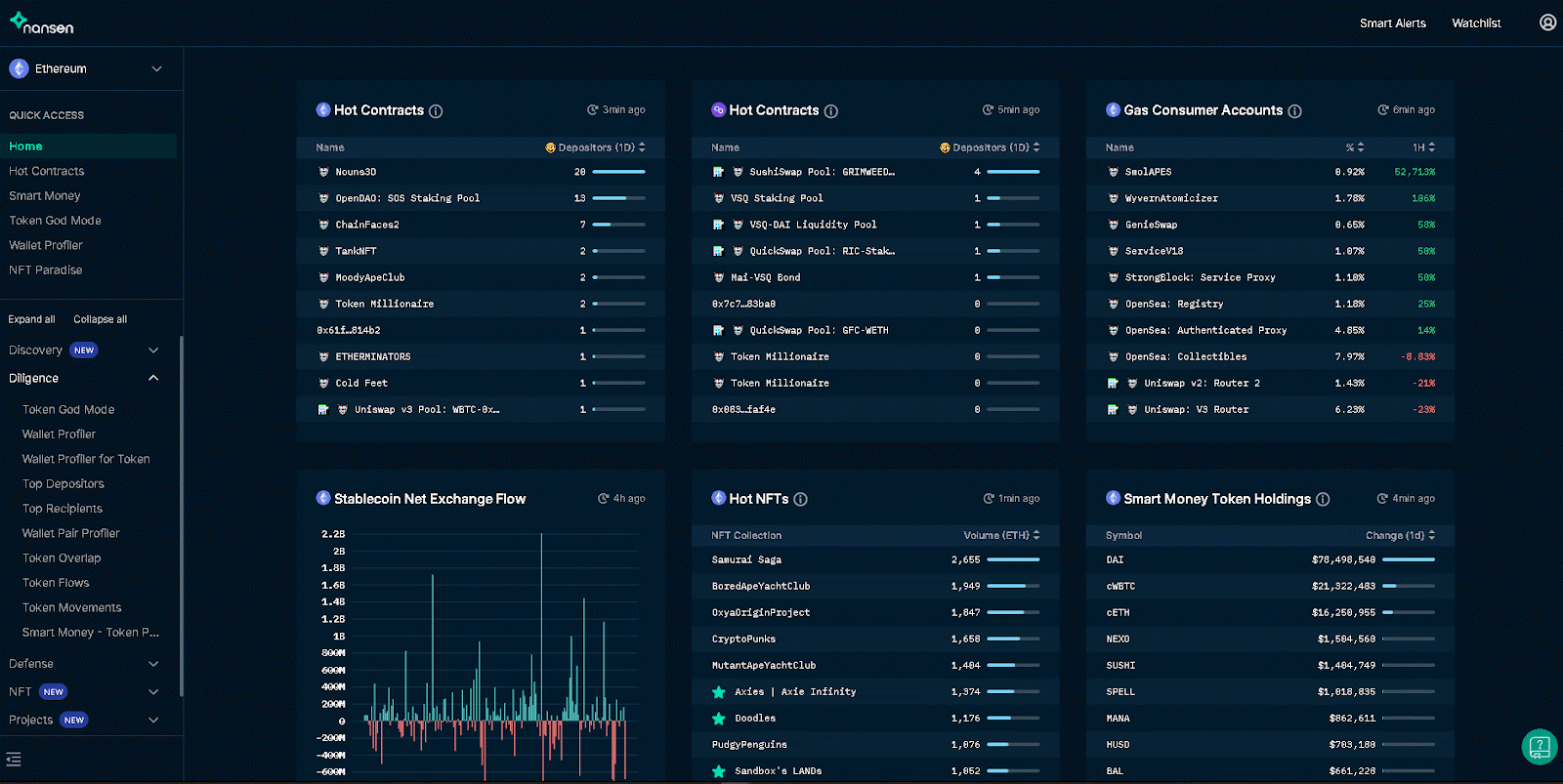Collapse the Diligence section
The image size is (1563, 784).
(x=153, y=379)
